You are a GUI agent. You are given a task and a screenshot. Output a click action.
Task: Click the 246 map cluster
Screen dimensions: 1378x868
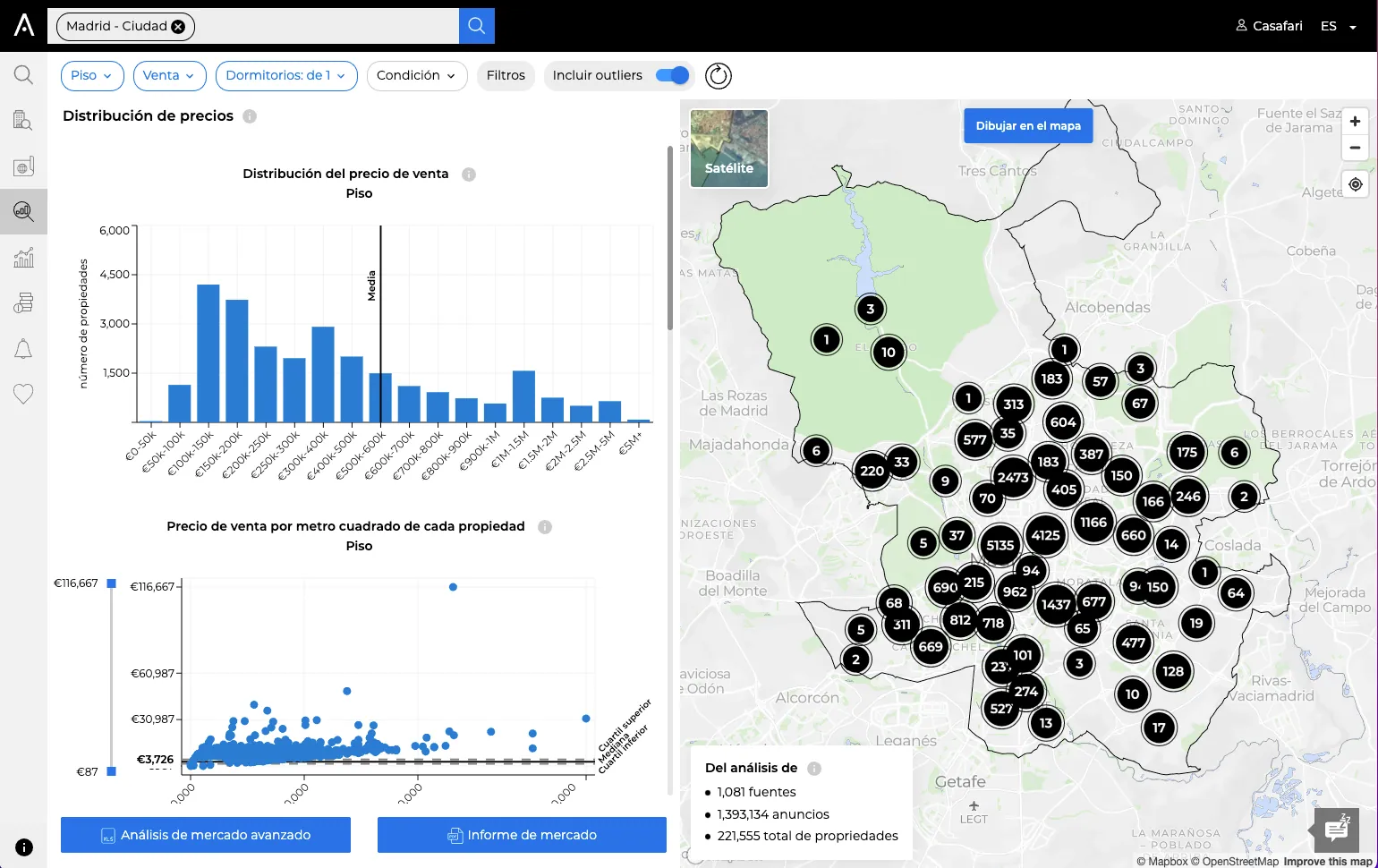pyautogui.click(x=1188, y=497)
